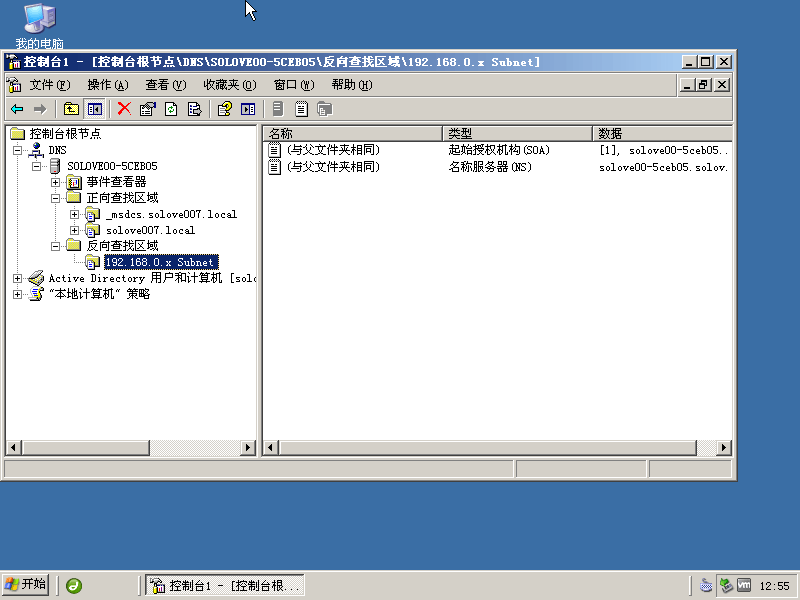Click the back arrow in toolbar
Viewport: 800px width, 600px height.
coord(17,109)
